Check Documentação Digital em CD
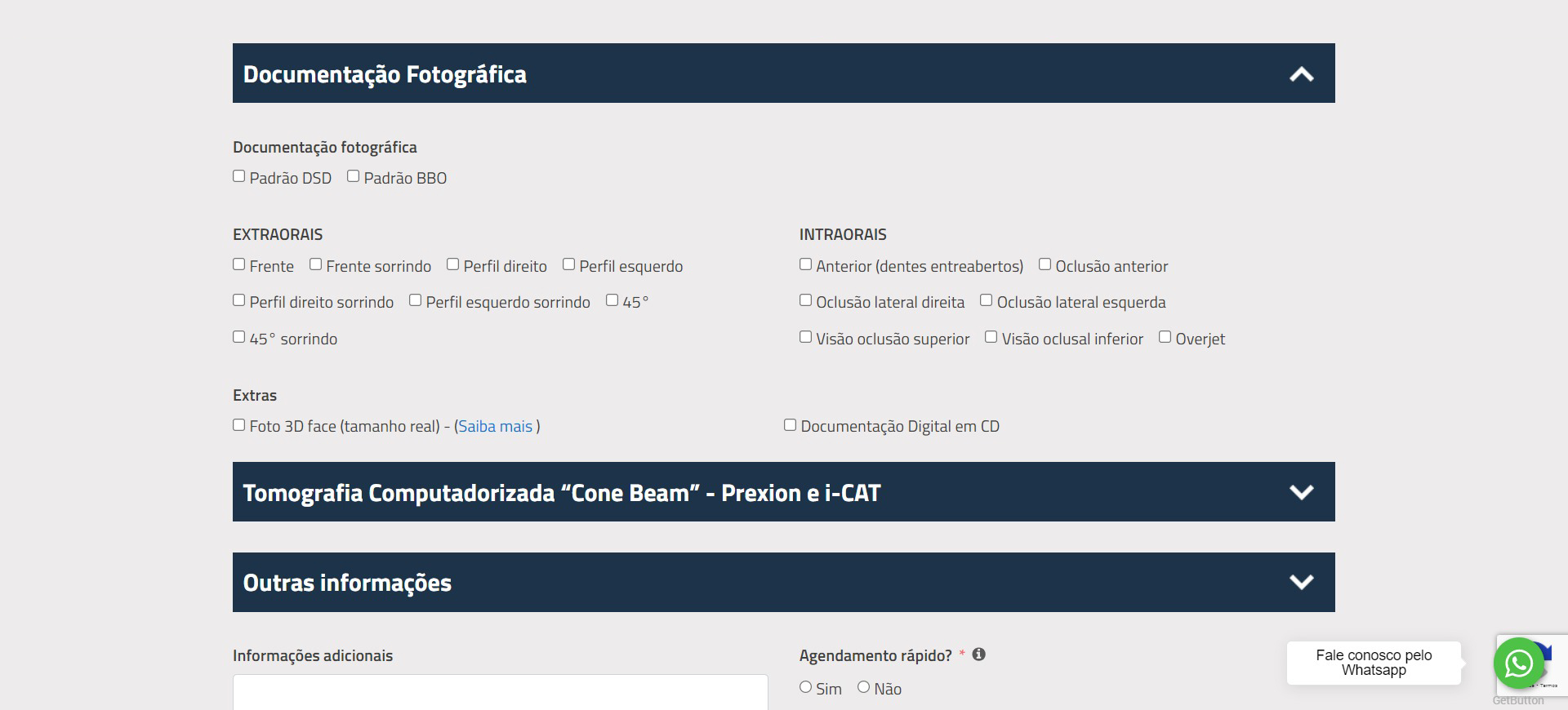This screenshot has width=1568, height=710. (791, 425)
